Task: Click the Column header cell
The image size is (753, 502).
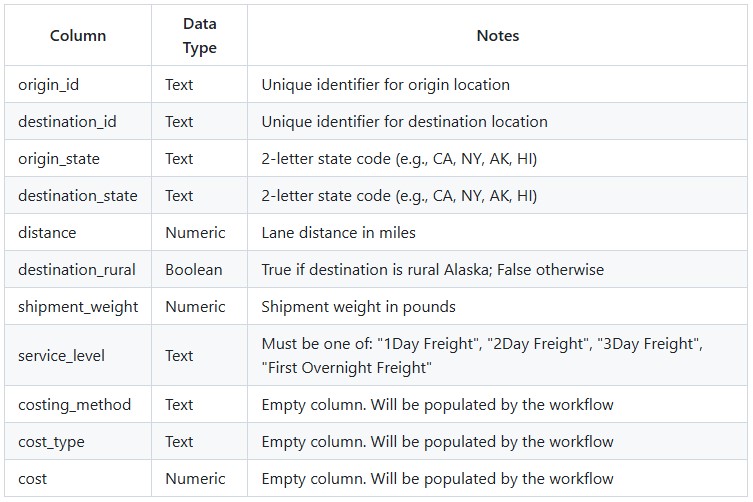Action: click(x=78, y=36)
